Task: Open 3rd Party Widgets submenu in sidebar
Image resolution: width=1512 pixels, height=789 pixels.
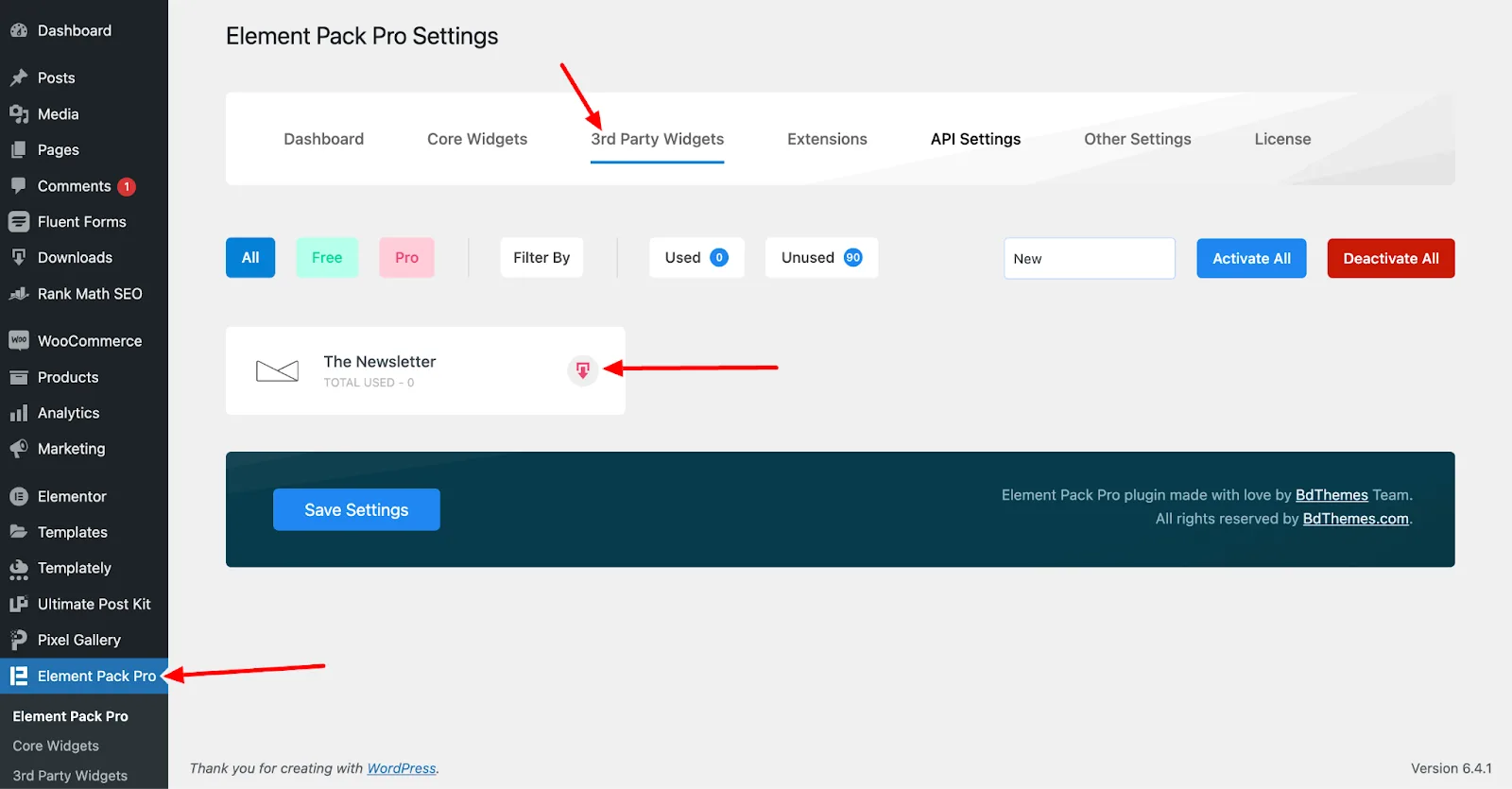Action: [70, 776]
